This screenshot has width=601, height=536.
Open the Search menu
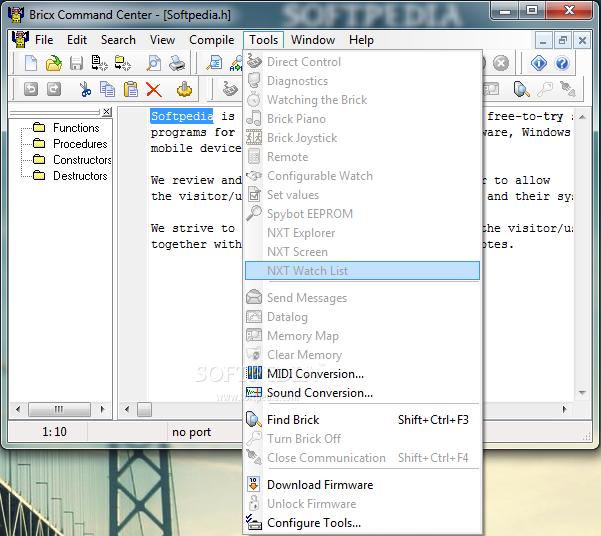[x=118, y=40]
